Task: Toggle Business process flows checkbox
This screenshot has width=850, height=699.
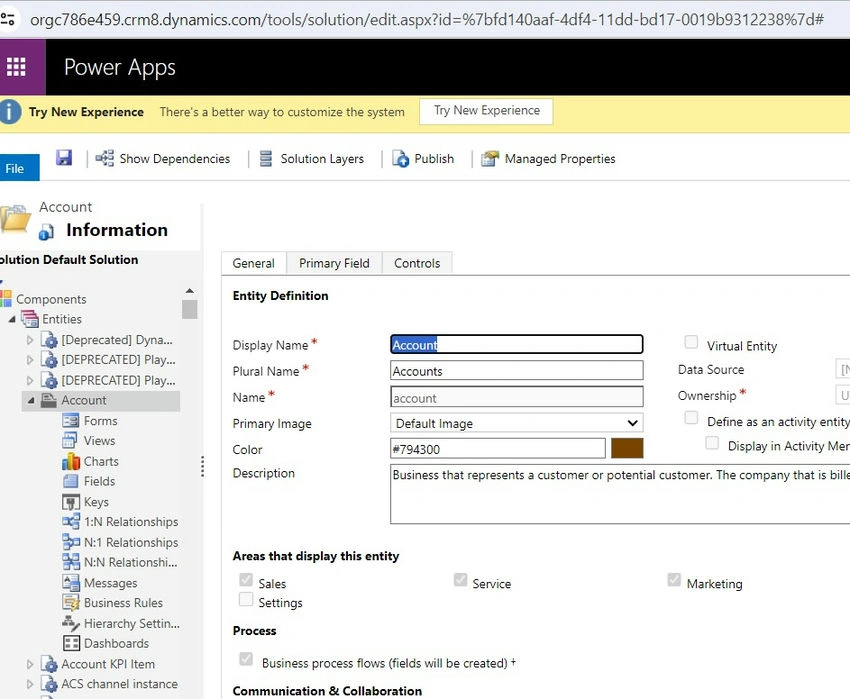Action: click(x=246, y=659)
